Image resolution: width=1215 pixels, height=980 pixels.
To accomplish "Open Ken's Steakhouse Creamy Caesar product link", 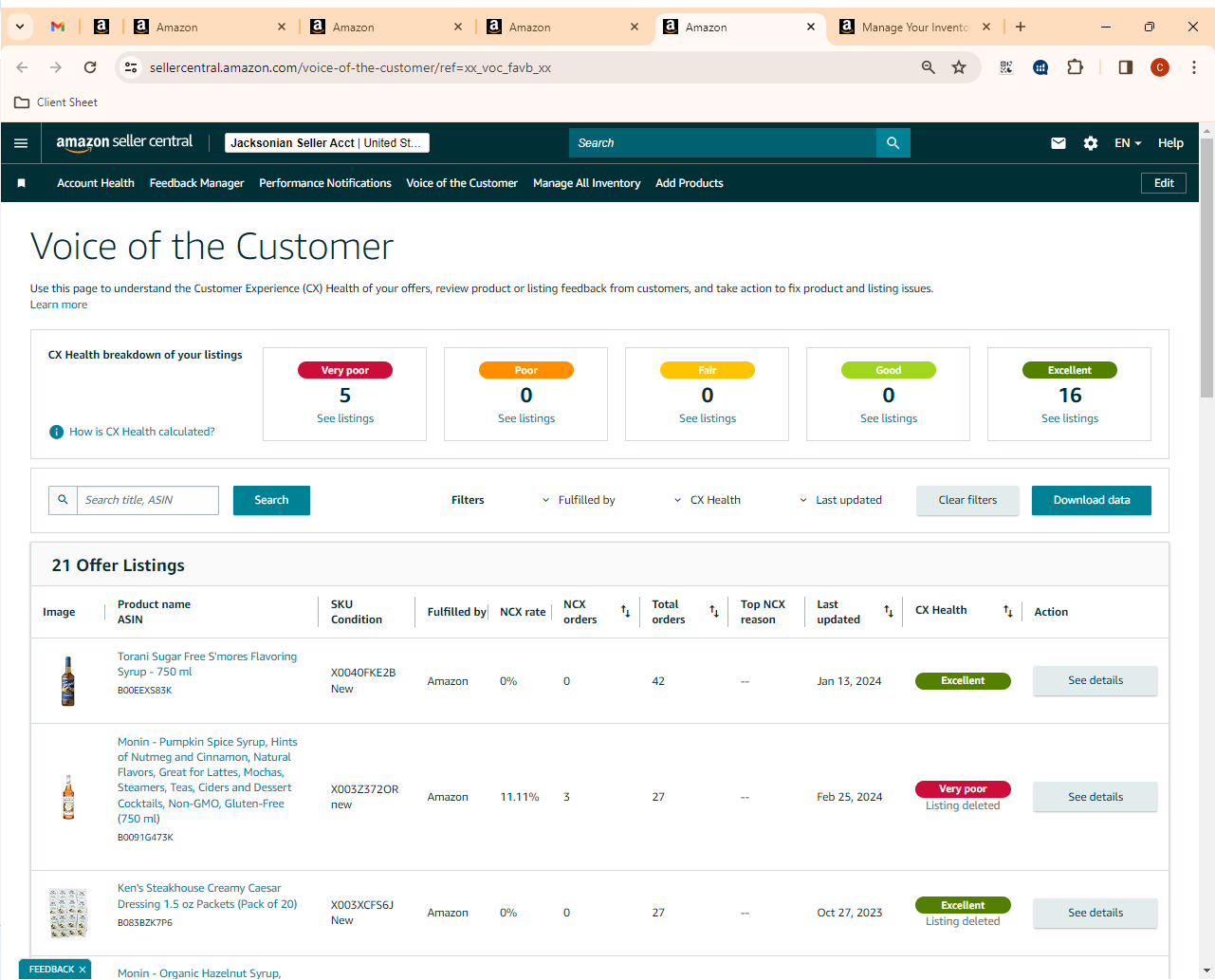I will [207, 897].
